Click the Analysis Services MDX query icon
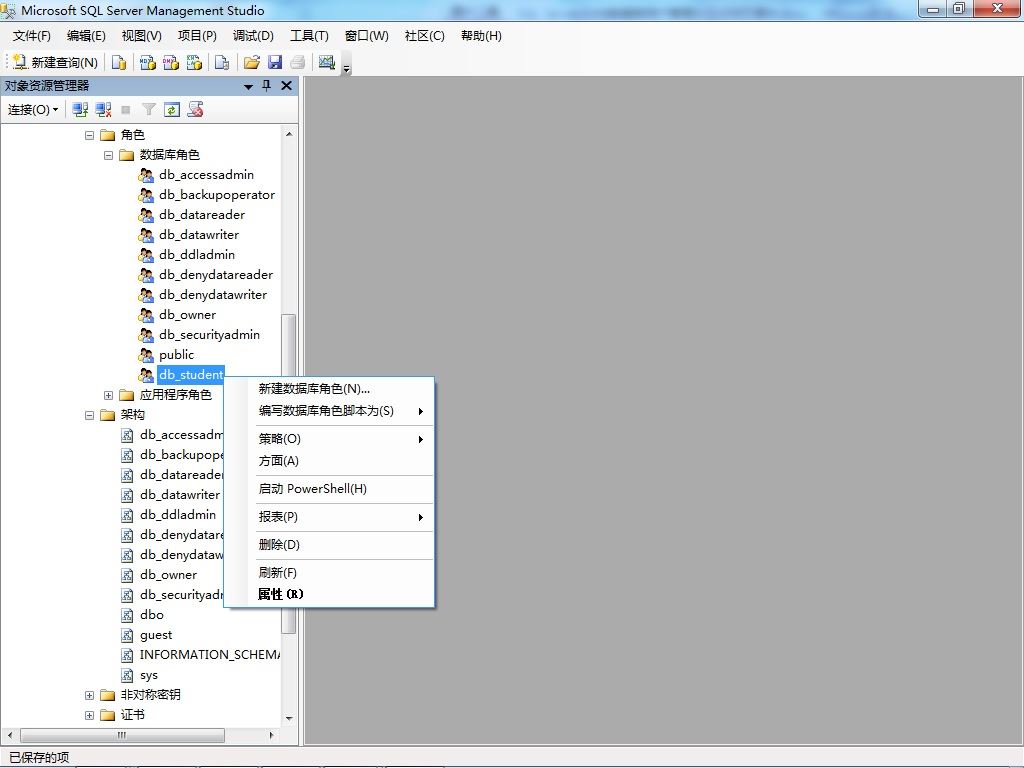This screenshot has height=768, width=1024. [x=148, y=62]
